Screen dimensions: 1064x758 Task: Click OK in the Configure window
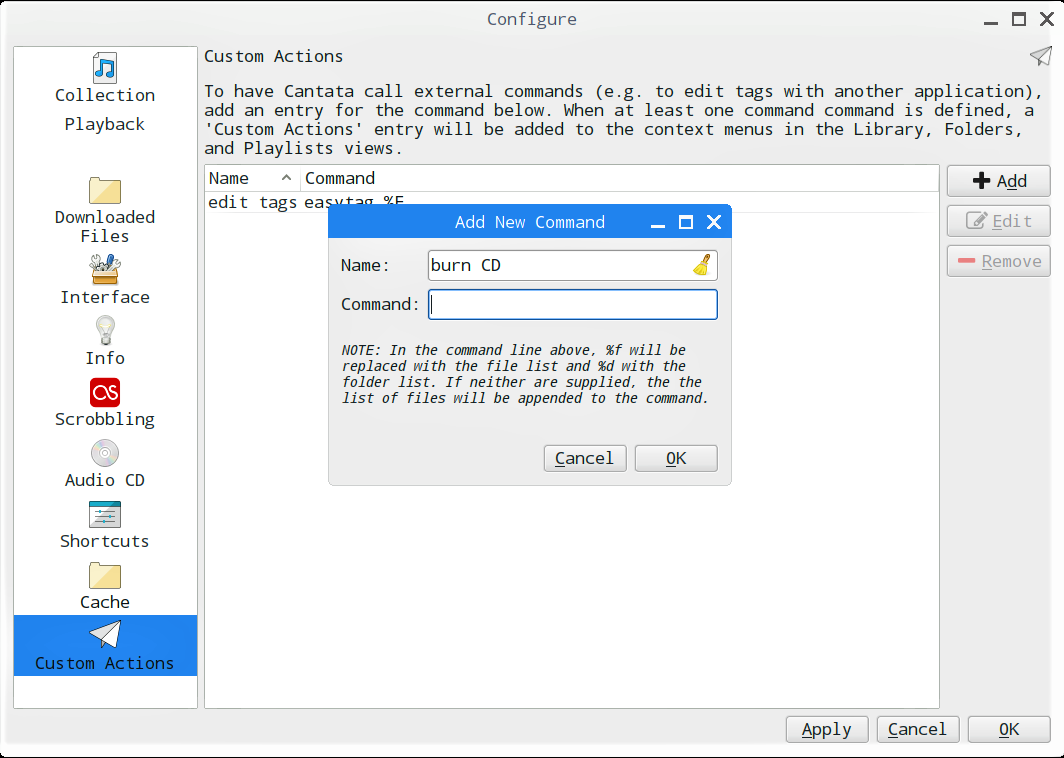point(1008,729)
